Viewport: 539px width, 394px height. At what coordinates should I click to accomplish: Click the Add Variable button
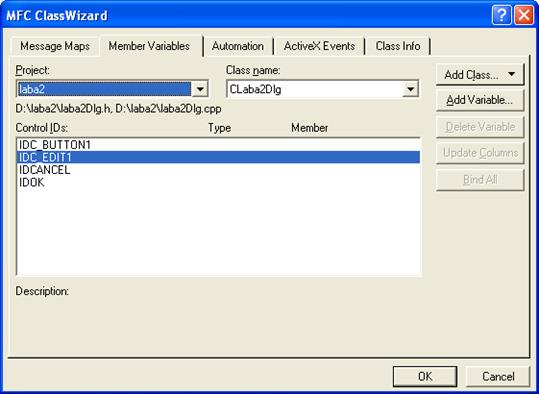480,100
